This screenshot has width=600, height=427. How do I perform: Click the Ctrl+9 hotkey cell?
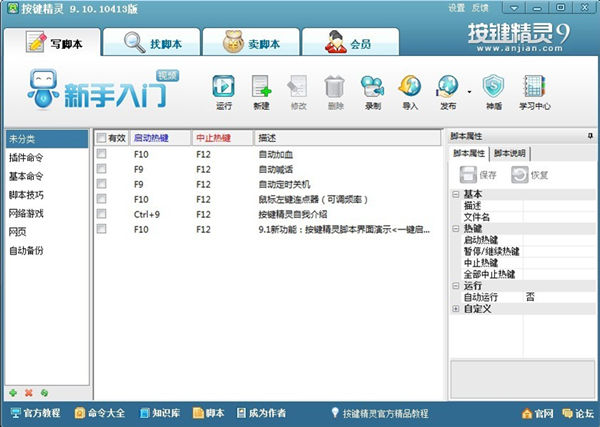147,214
